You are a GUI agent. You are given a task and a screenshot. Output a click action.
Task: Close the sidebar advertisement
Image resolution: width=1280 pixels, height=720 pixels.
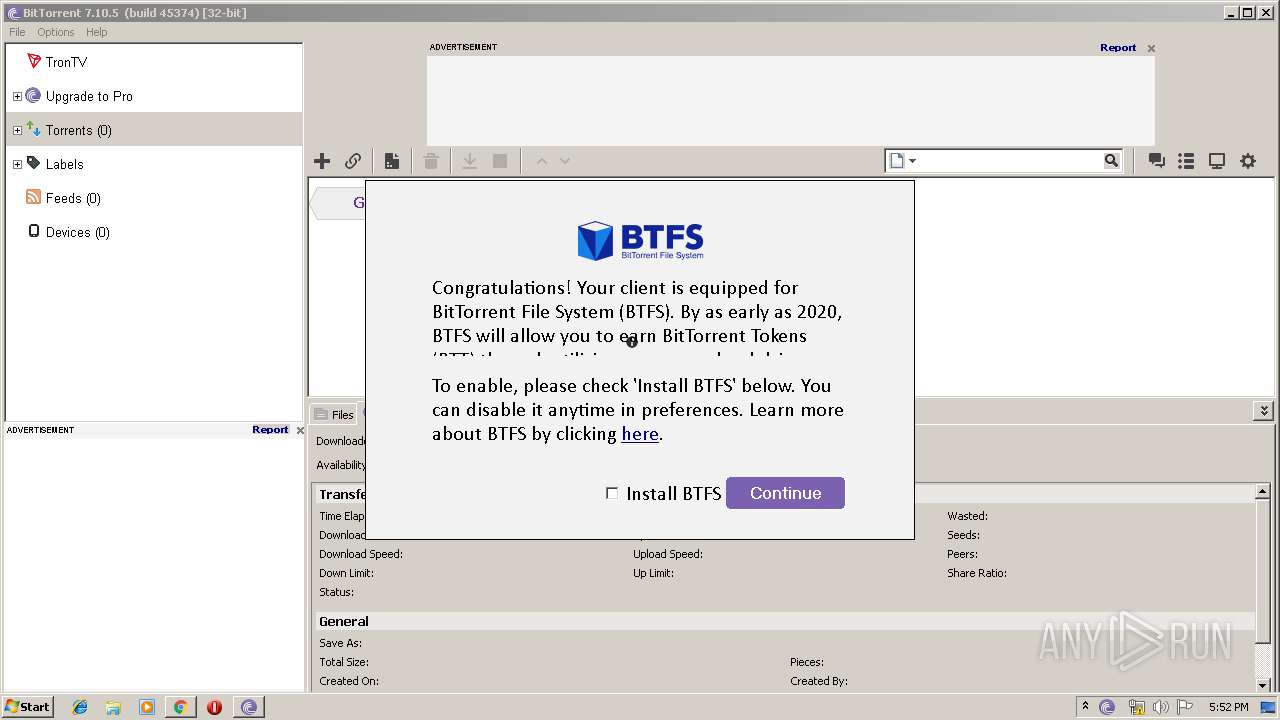300,430
